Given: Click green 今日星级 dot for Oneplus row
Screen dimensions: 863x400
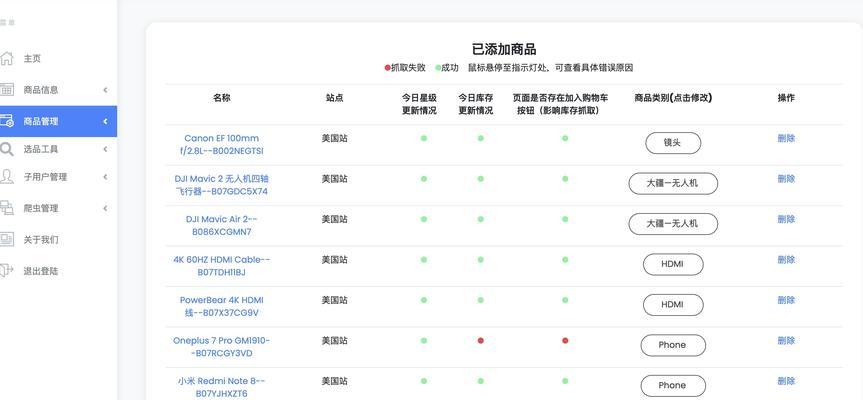Looking at the screenshot, I should pos(424,341).
